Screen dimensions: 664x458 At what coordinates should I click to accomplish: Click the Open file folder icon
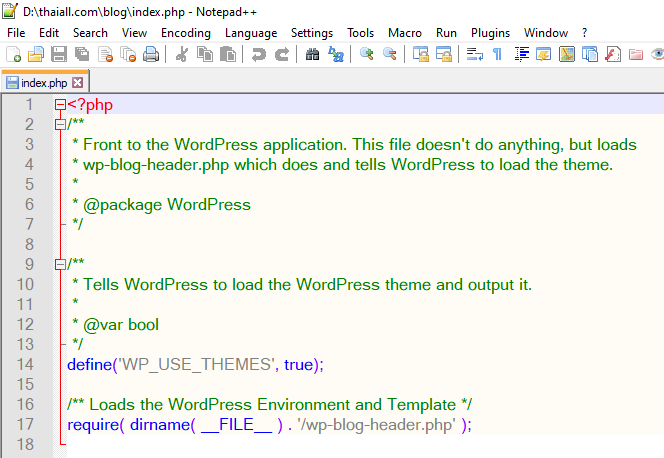tap(36, 55)
